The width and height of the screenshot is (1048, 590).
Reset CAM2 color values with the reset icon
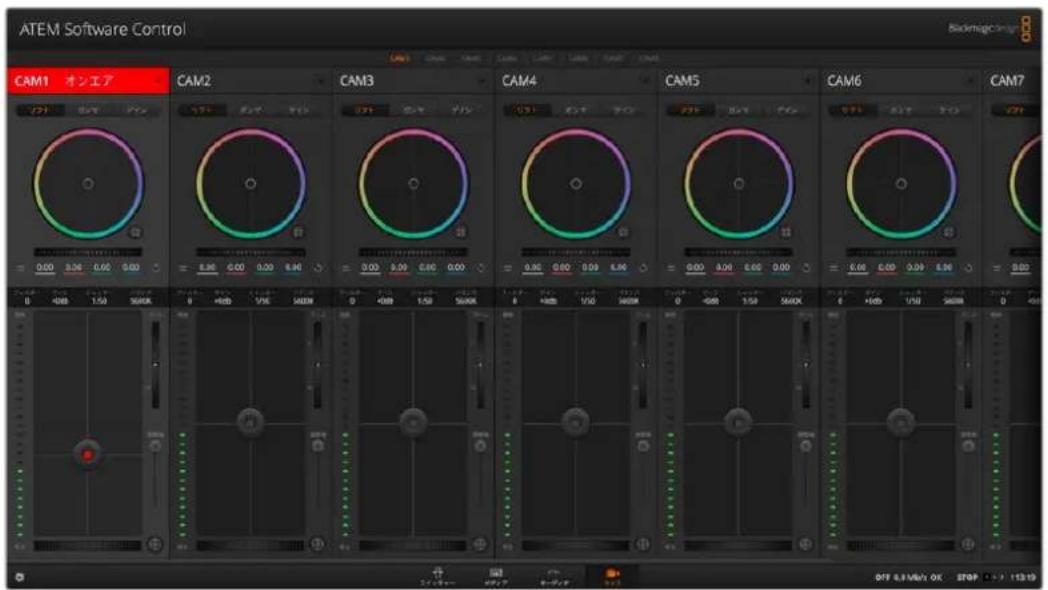(x=318, y=268)
